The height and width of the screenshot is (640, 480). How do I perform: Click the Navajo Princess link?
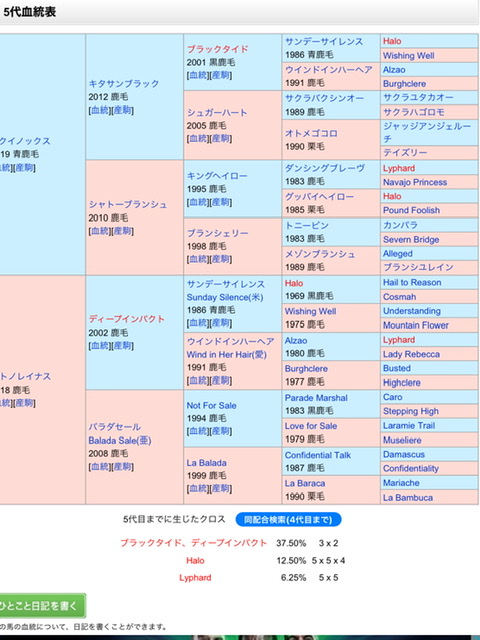coord(415,182)
